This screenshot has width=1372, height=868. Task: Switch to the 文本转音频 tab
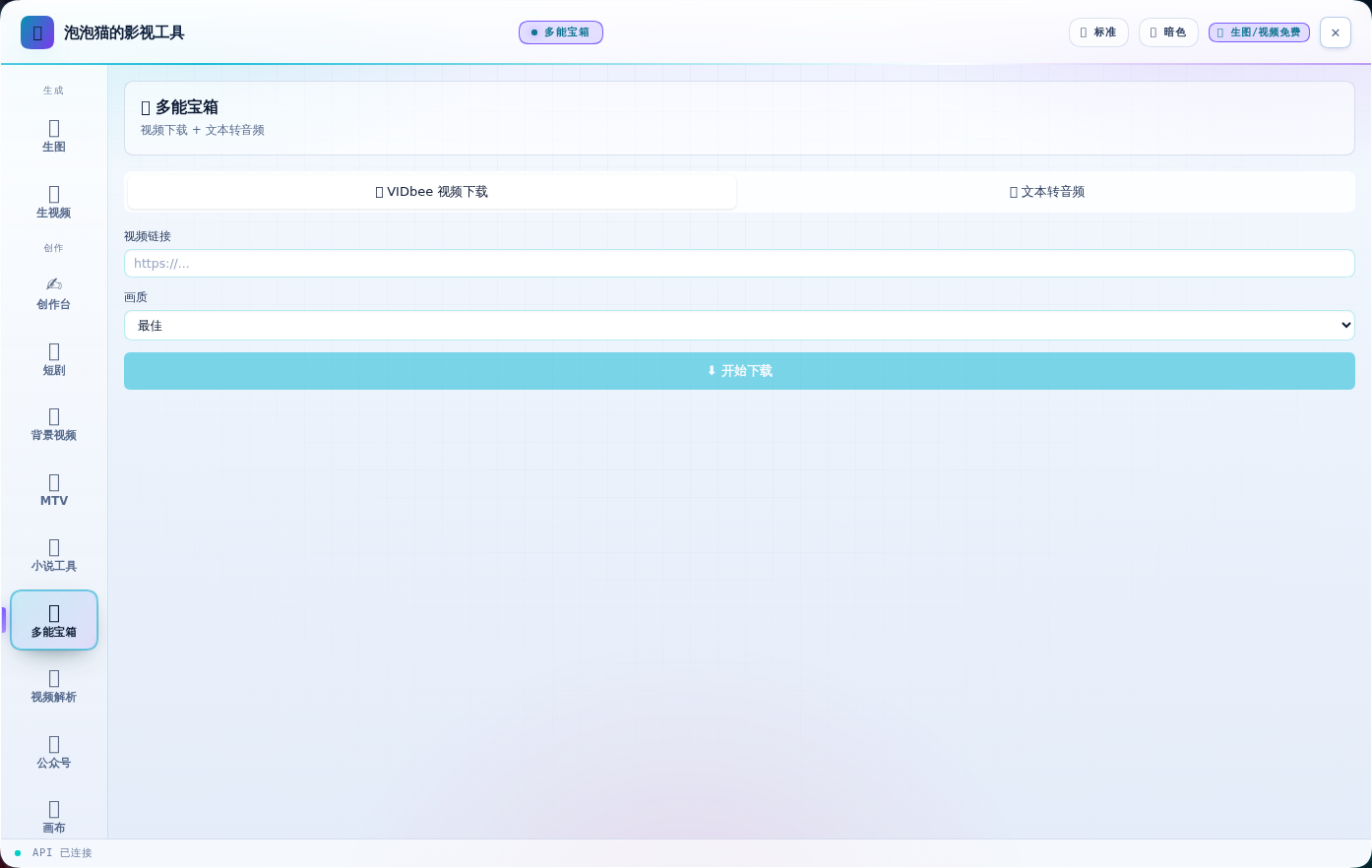coord(1047,192)
